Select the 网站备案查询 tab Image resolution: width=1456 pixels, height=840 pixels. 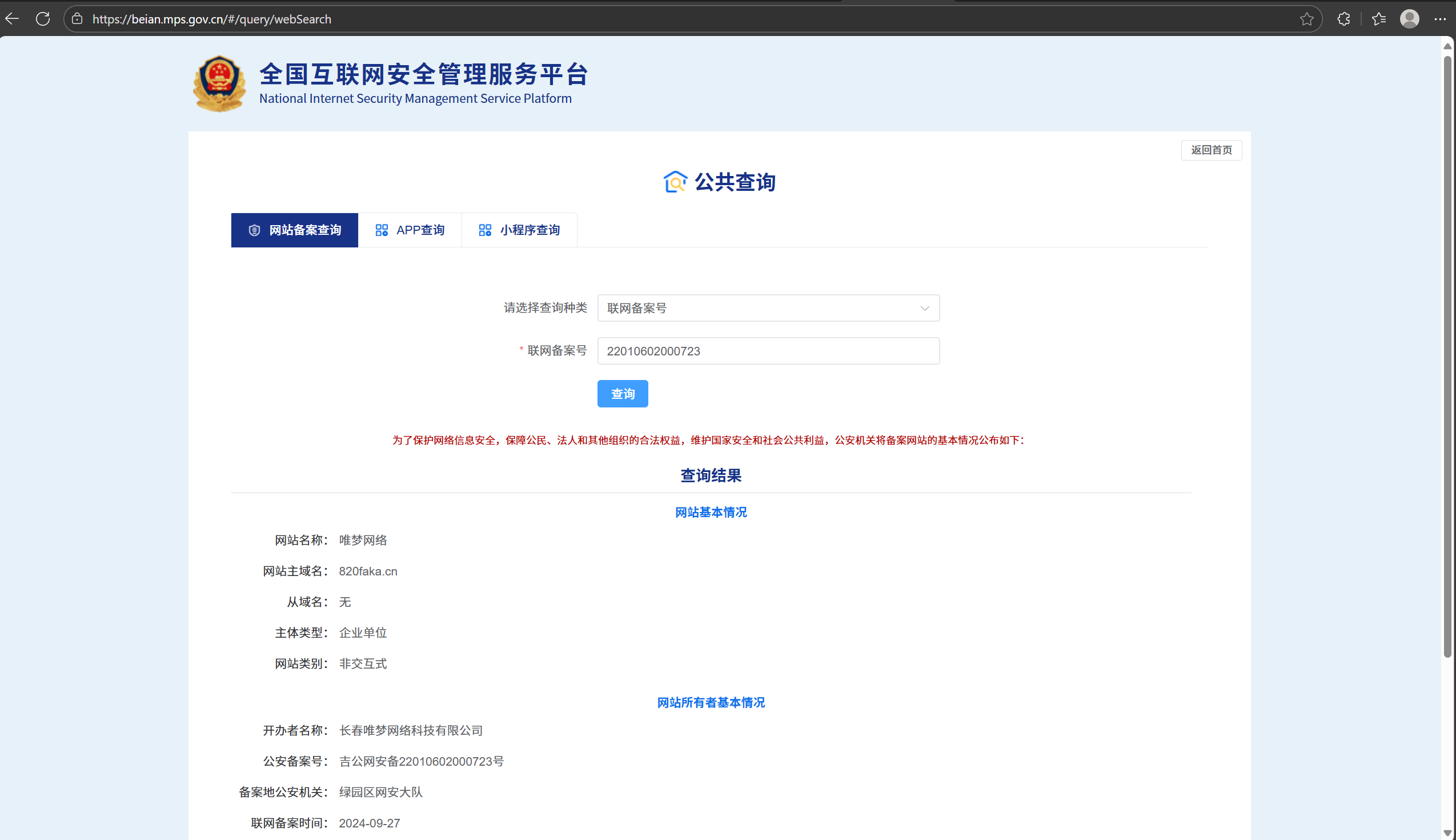tap(295, 230)
